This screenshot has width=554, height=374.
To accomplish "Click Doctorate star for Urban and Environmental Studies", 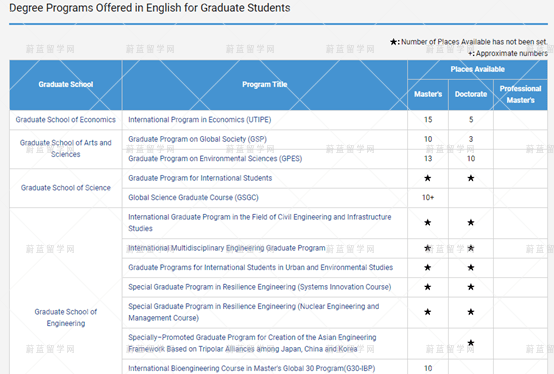I will pyautogui.click(x=471, y=267).
